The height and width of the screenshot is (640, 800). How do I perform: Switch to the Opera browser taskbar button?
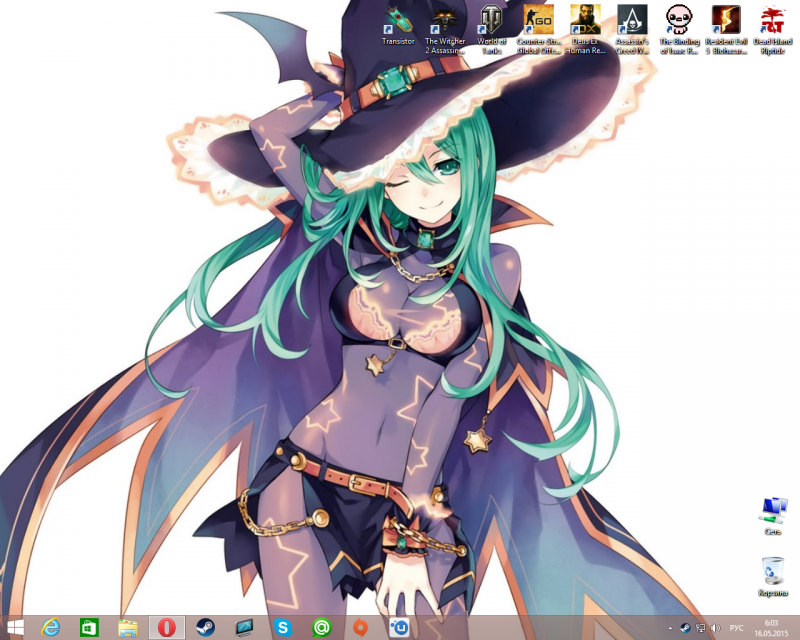(x=167, y=627)
